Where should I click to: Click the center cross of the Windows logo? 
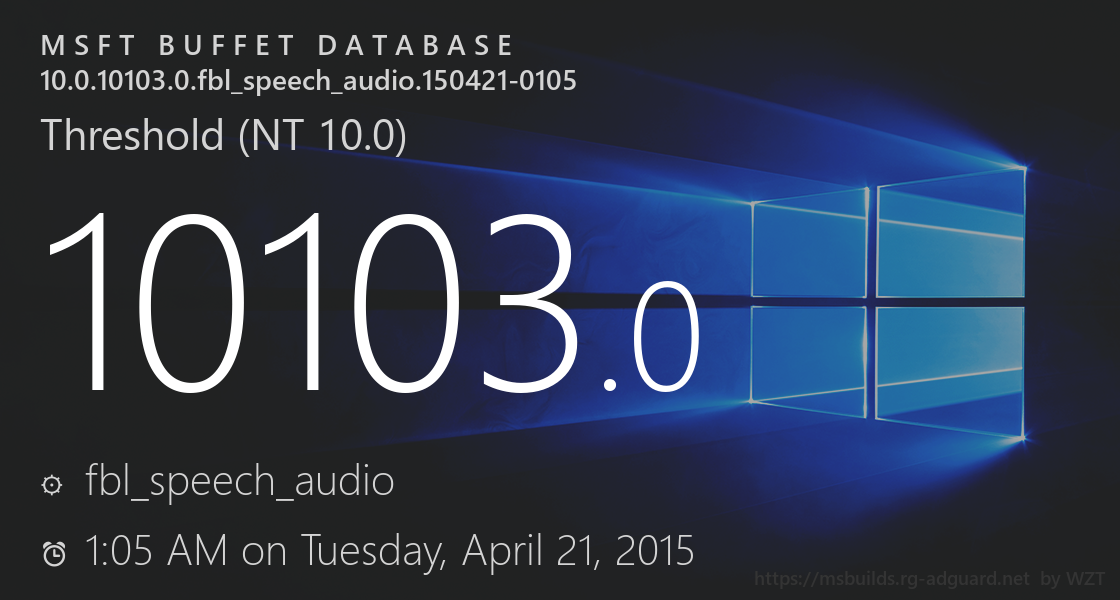[872, 296]
